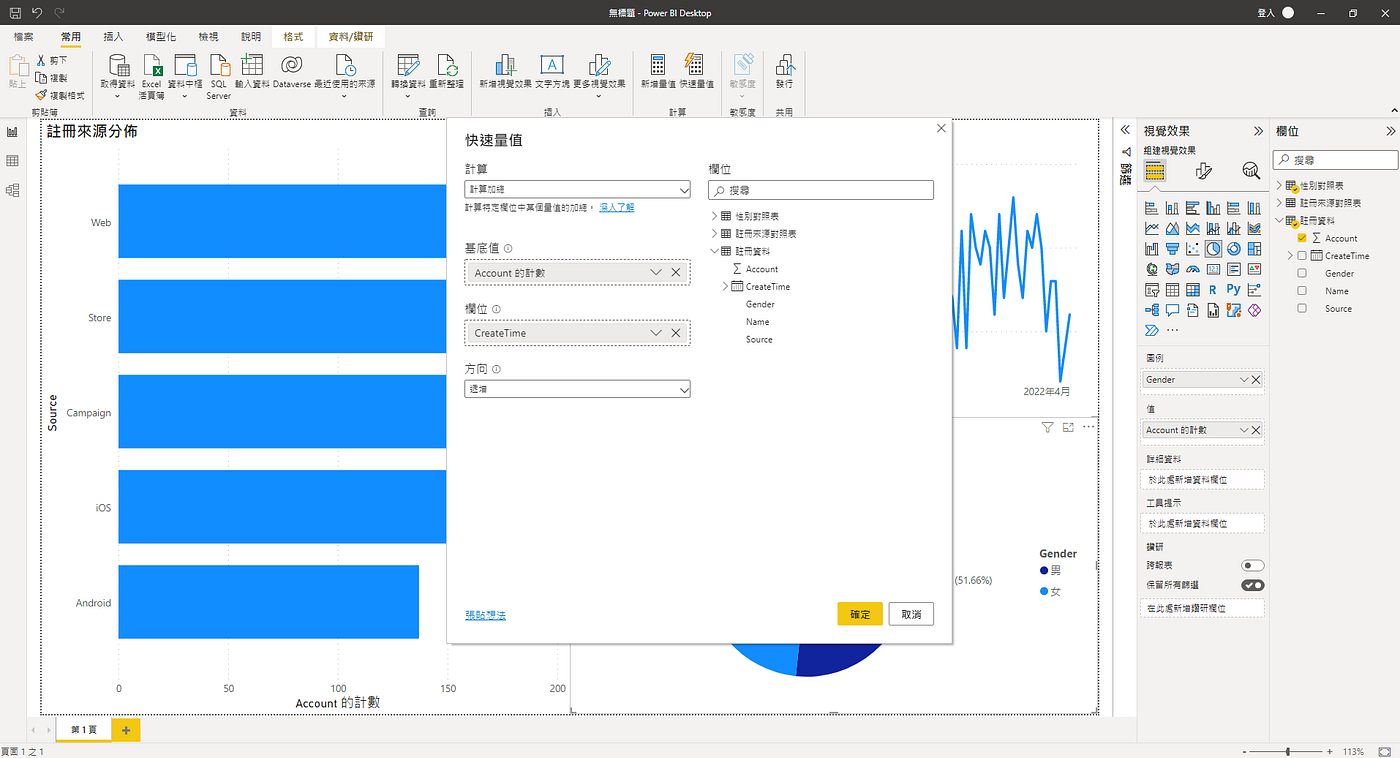Screen dimensions: 1400x758
Task: Click search box in quick measure dialog
Action: click(x=821, y=190)
